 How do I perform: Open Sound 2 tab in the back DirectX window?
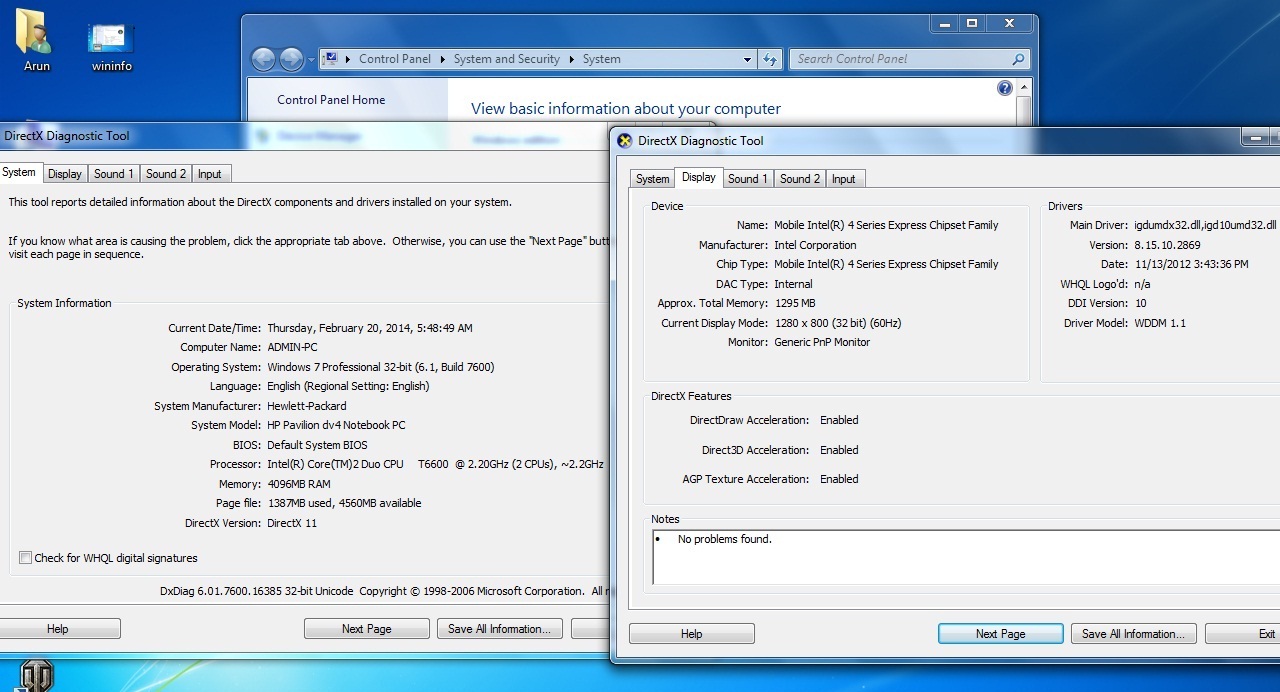(166, 174)
